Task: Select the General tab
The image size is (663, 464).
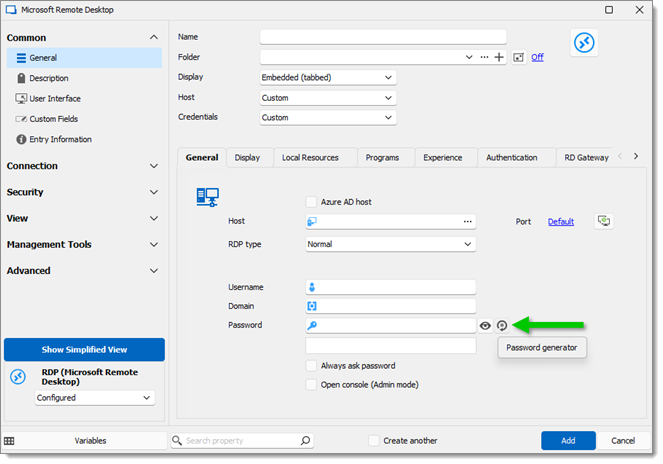Action: click(202, 157)
